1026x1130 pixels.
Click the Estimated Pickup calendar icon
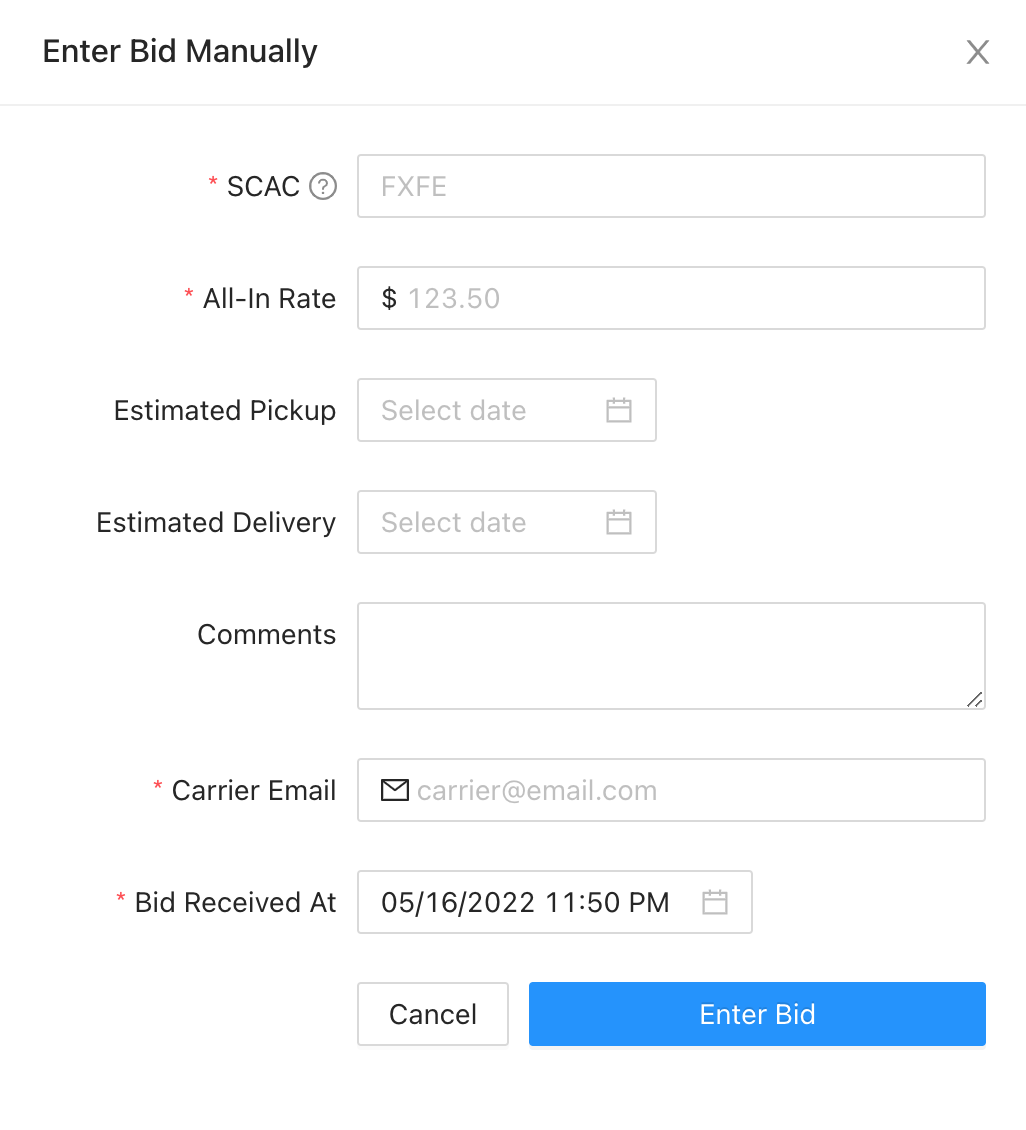coord(619,410)
